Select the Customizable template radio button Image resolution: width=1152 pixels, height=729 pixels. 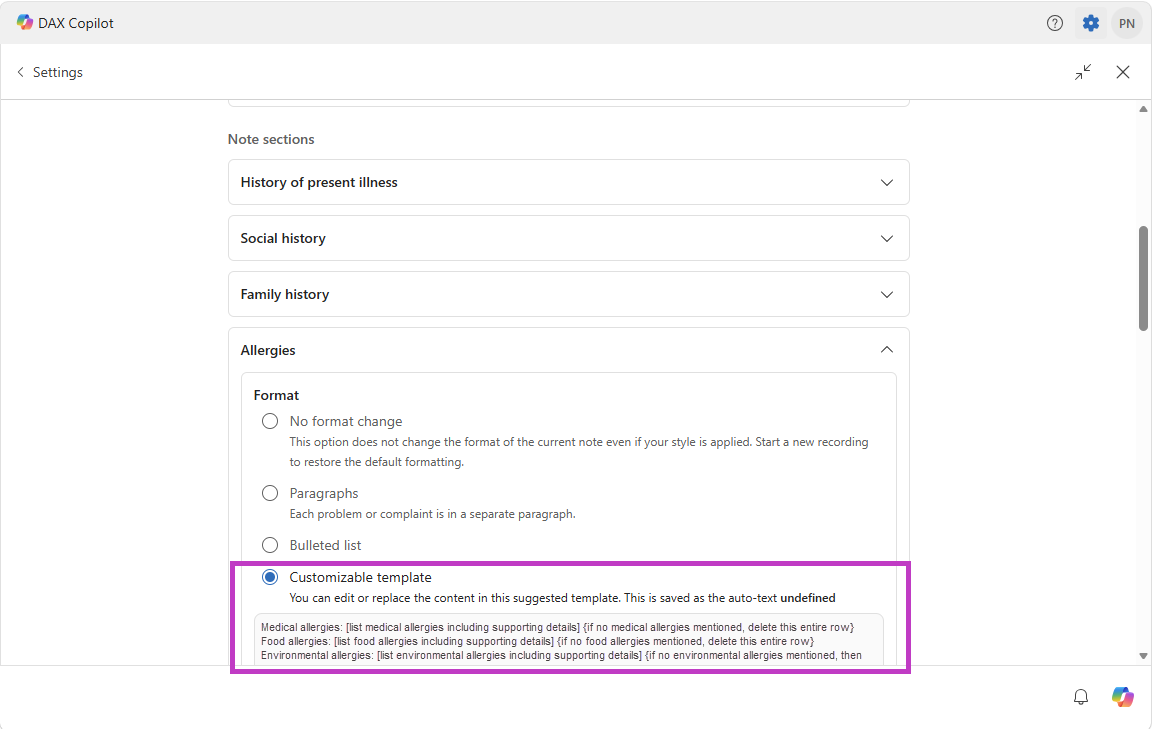(x=270, y=578)
